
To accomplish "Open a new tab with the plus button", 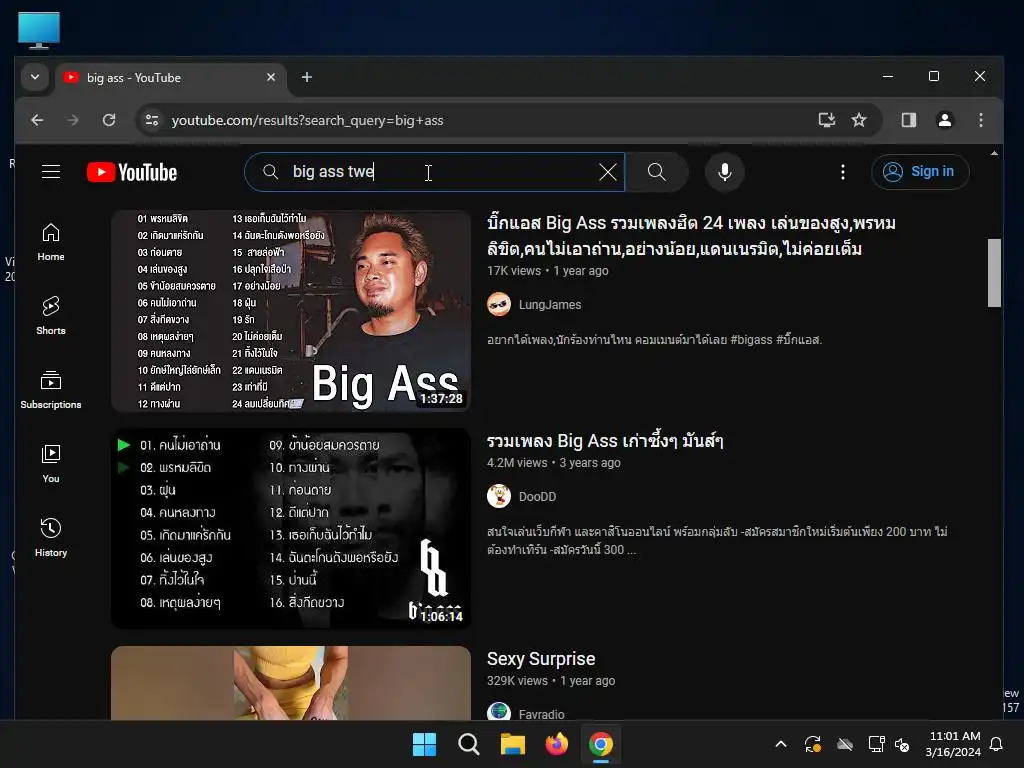I will [306, 77].
